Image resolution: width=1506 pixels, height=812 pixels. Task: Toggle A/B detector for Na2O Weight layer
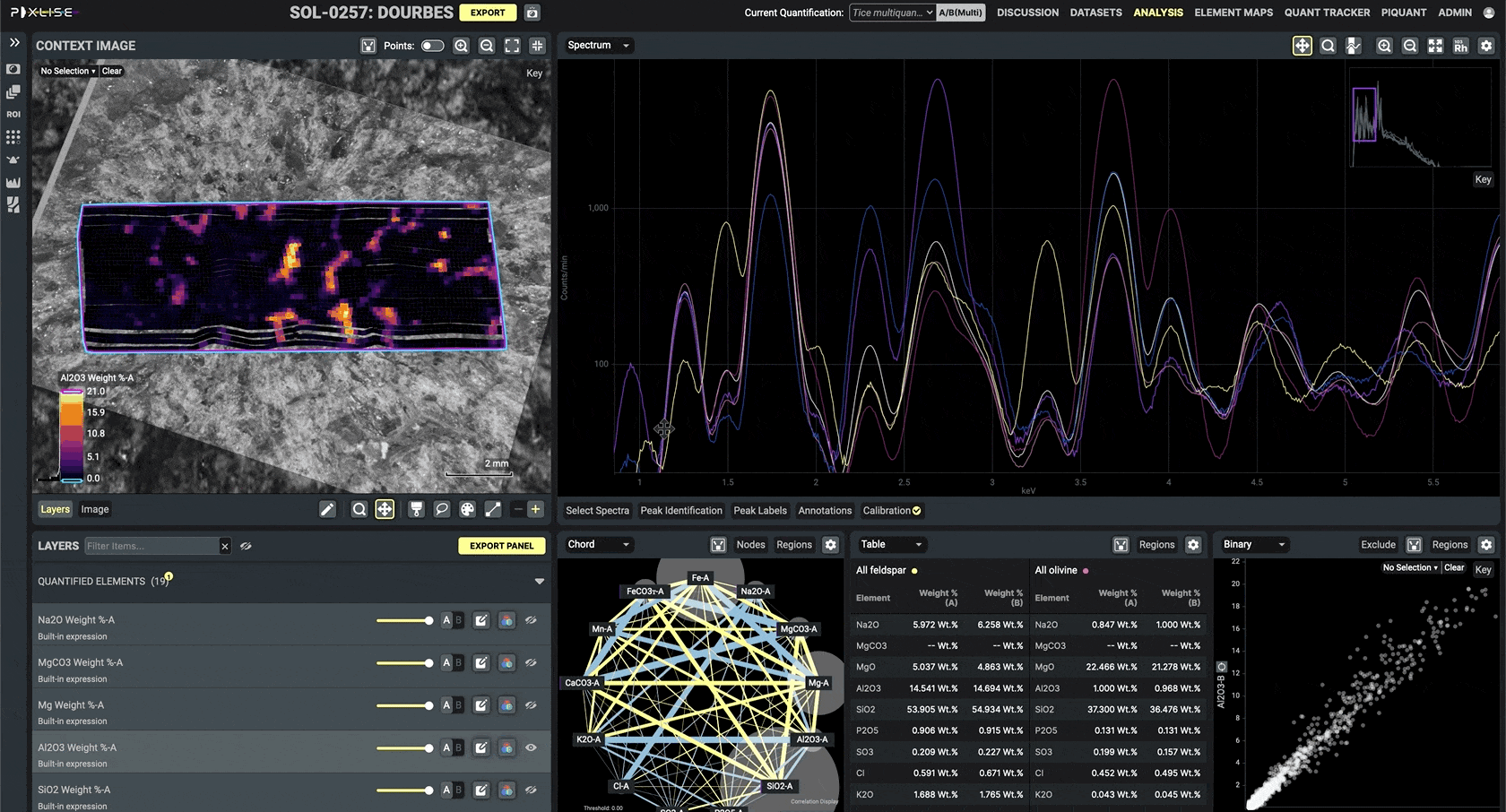(452, 620)
